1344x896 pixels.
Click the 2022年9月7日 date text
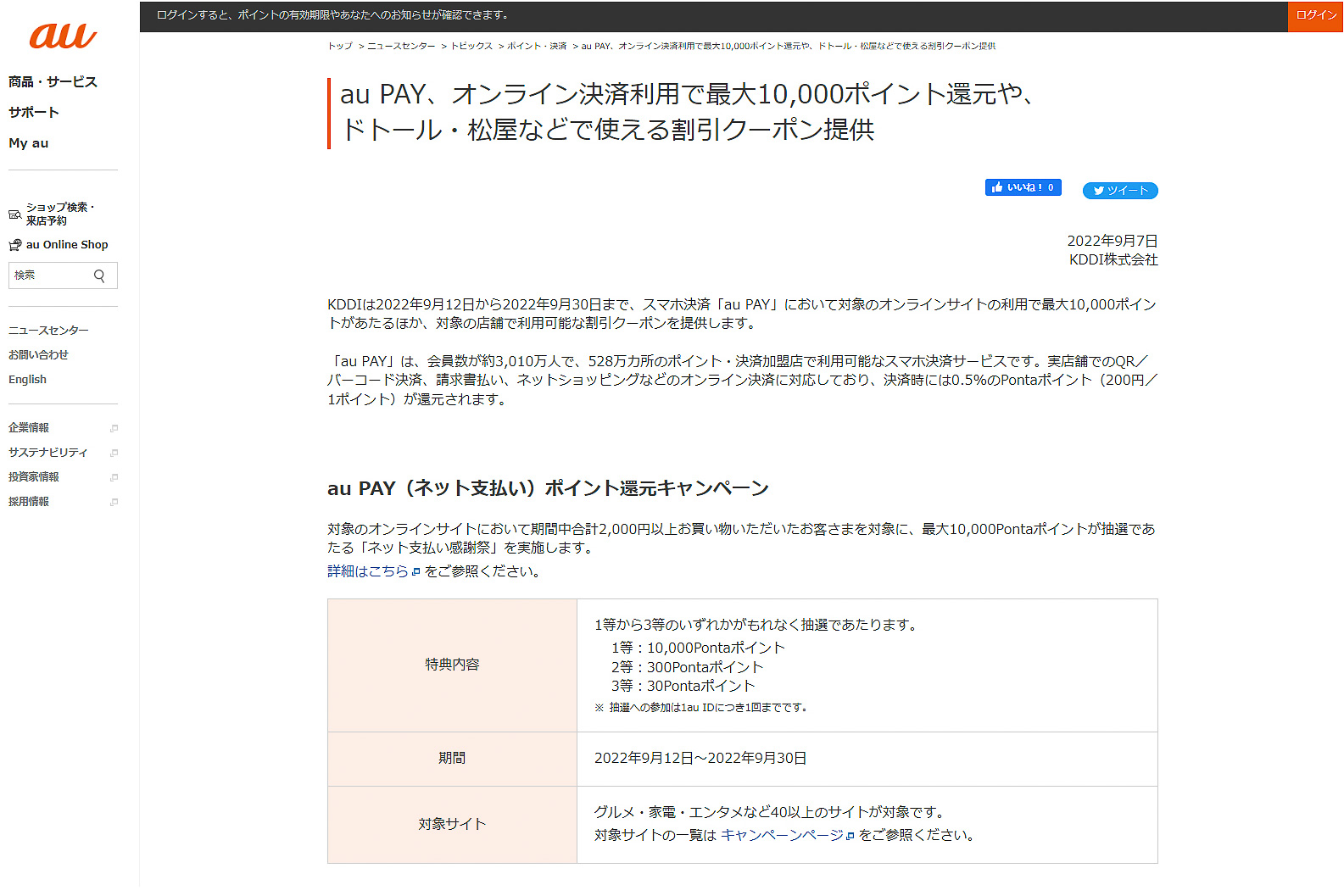[x=1112, y=241]
